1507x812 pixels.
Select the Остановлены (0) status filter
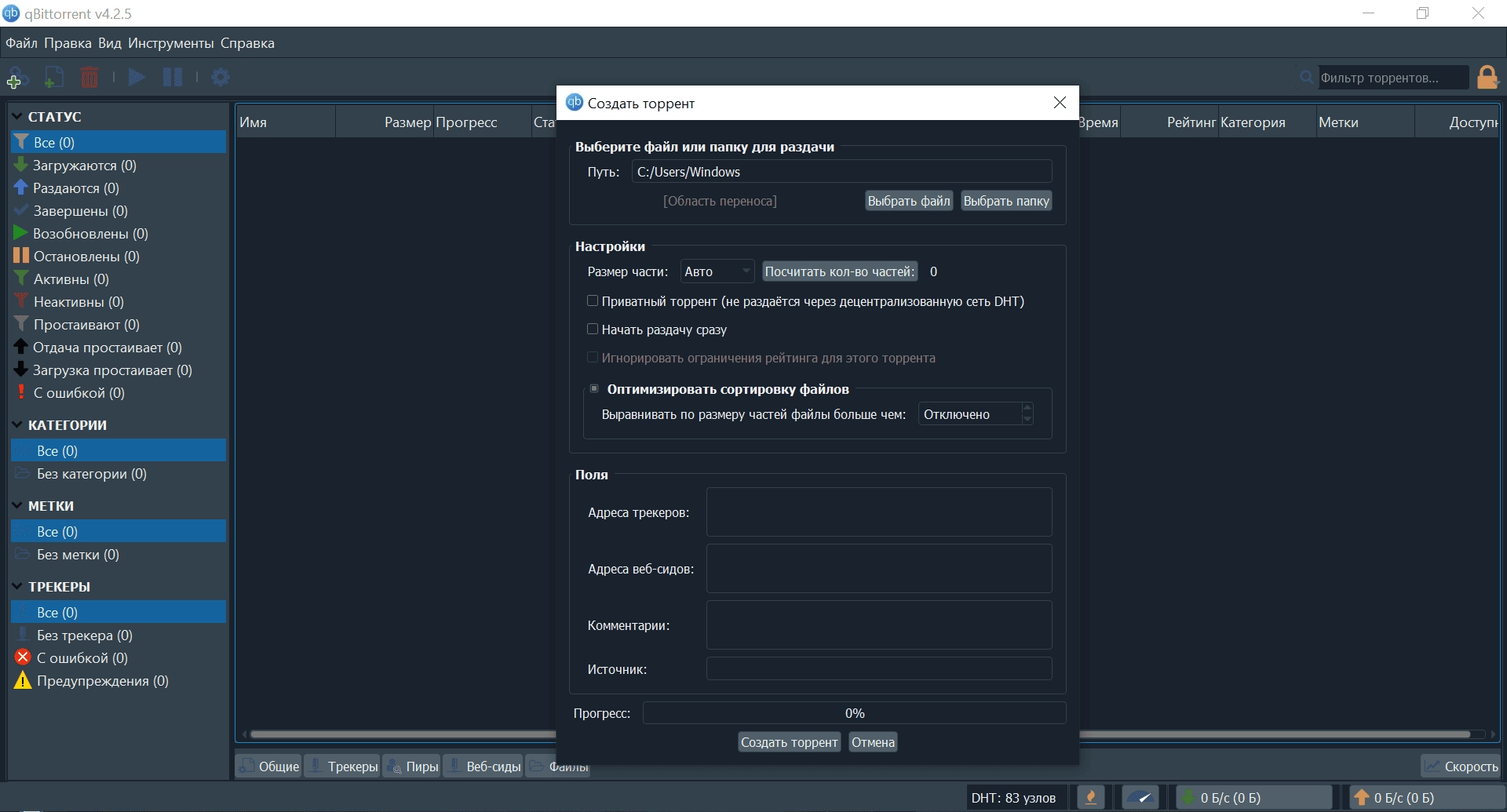(x=119, y=257)
